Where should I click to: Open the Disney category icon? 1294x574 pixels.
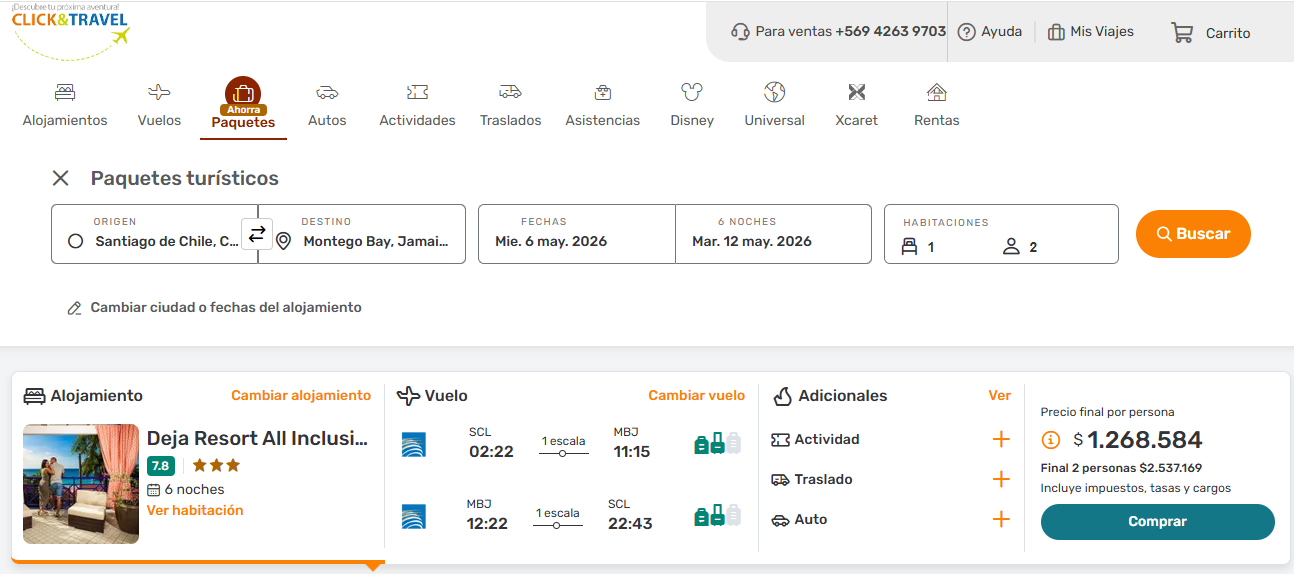pos(692,93)
